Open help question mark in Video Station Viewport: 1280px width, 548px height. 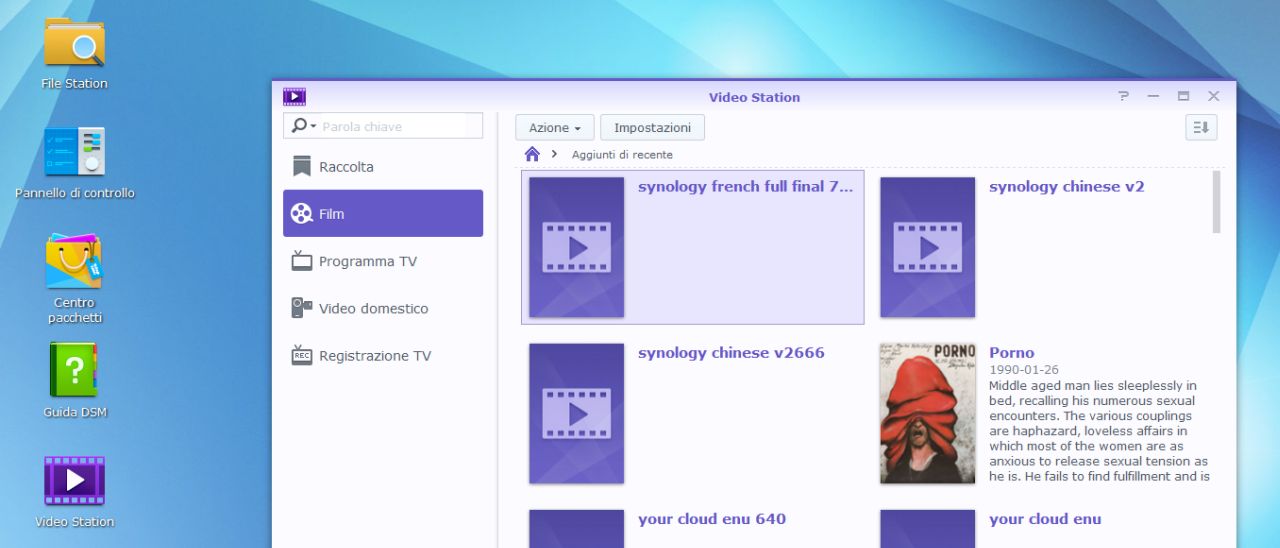click(x=1124, y=96)
